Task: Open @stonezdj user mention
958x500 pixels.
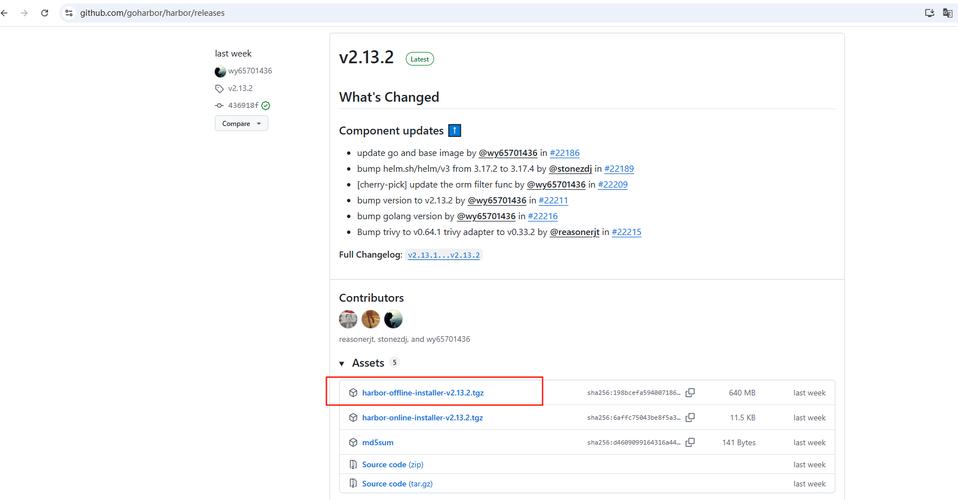Action: click(x=570, y=169)
